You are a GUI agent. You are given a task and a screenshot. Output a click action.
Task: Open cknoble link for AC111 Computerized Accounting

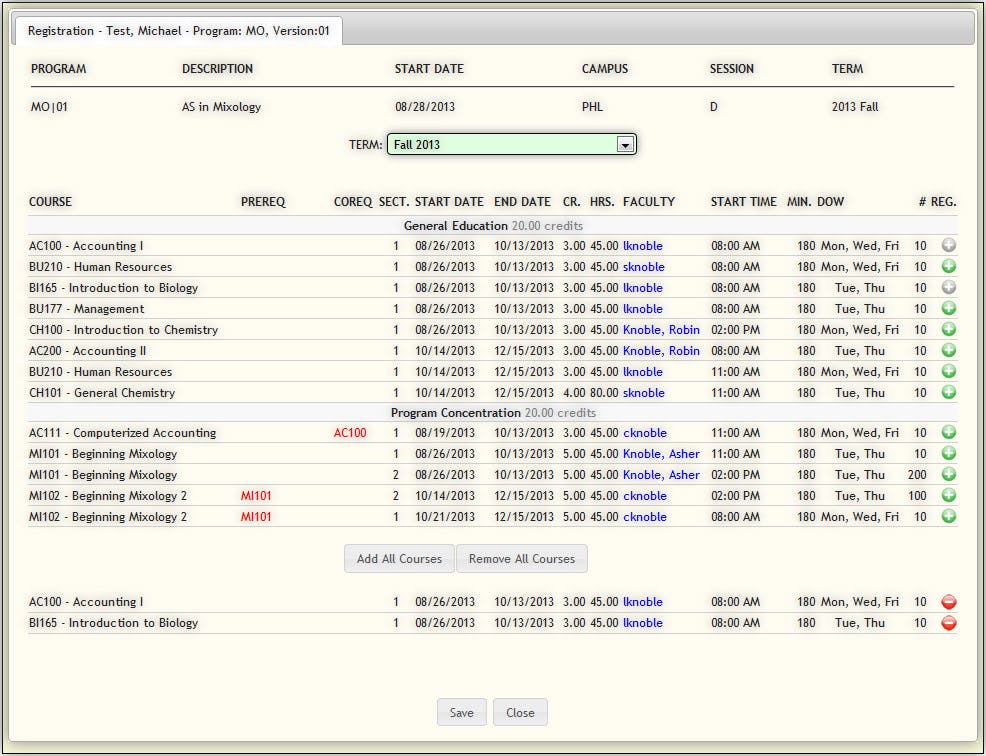pos(645,433)
